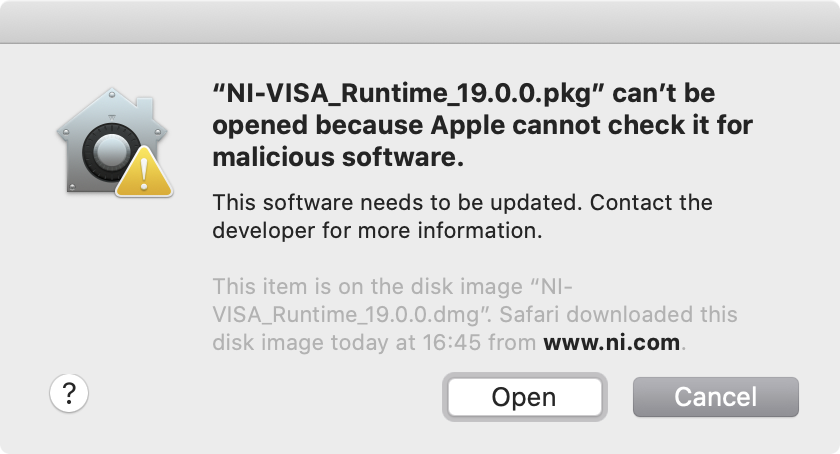Click the "Safari downloaded this" text

618,314
